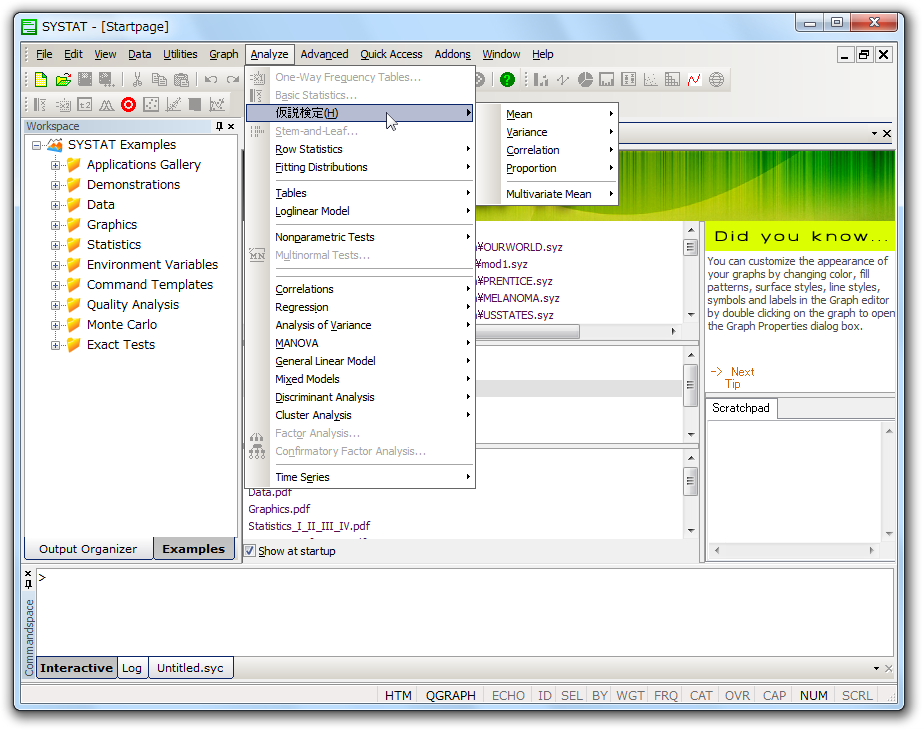Expand the Demonstrations folder node
923x730 pixels.
(x=55, y=185)
